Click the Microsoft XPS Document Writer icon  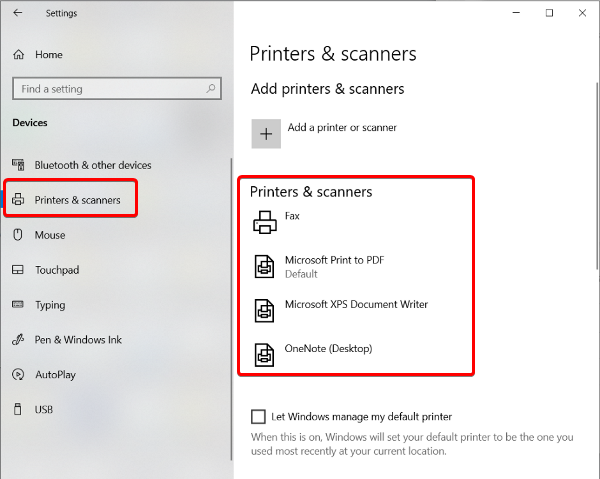point(264,310)
